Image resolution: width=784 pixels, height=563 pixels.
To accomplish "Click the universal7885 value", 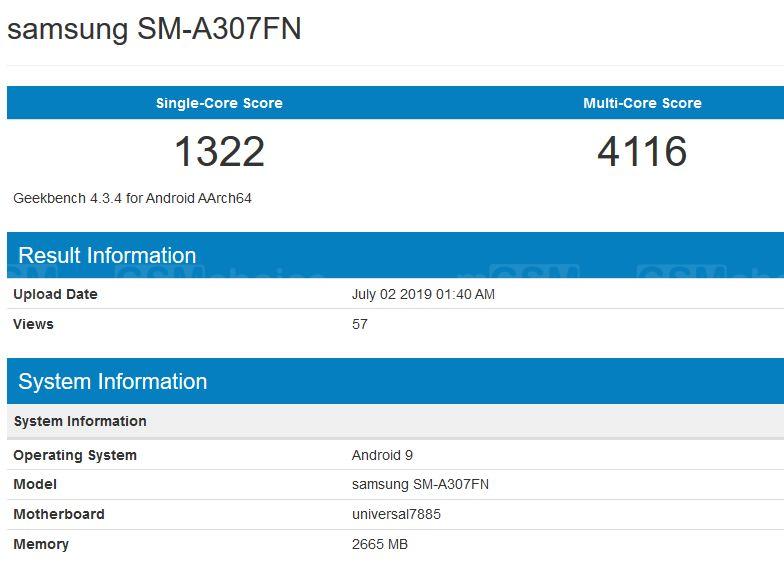I will [396, 514].
